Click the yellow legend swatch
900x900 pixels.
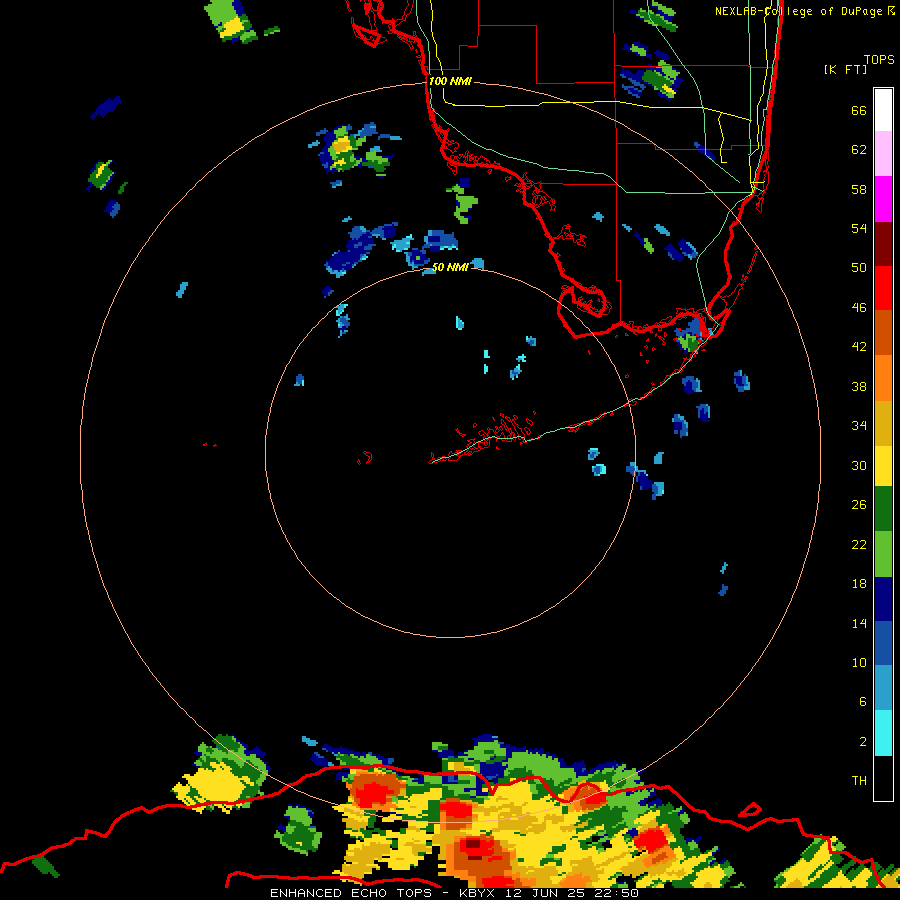(883, 466)
